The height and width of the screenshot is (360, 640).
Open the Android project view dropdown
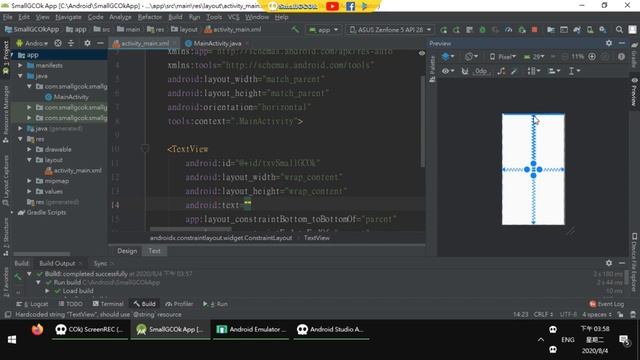[x=32, y=43]
